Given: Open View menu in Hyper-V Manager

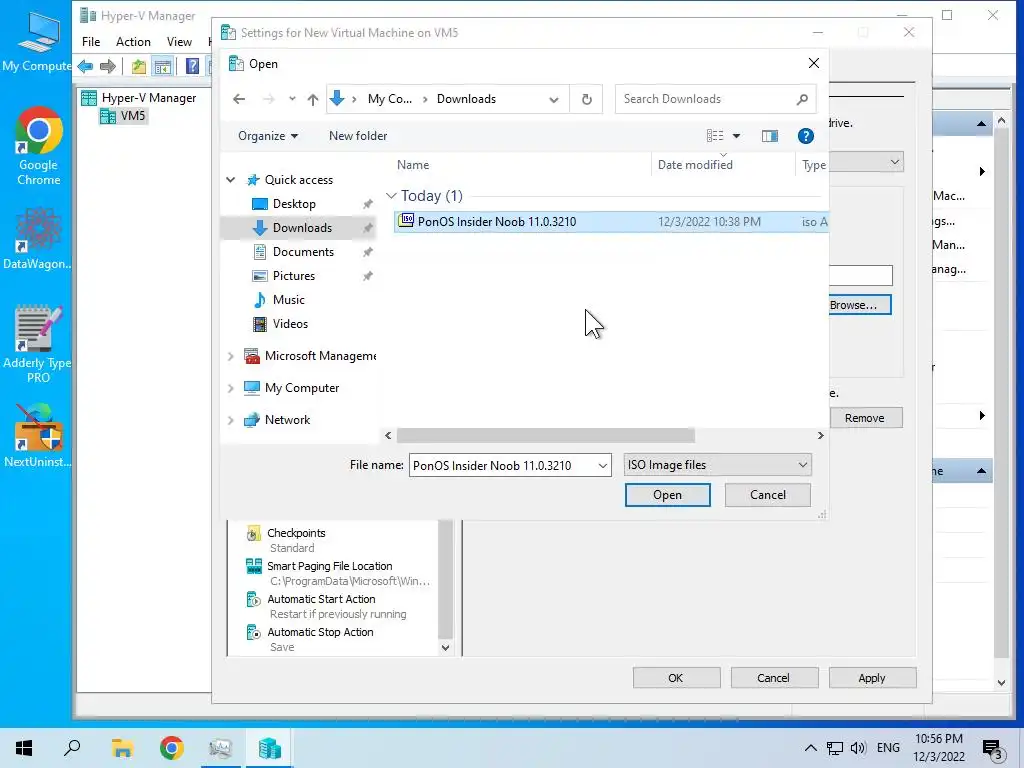Looking at the screenshot, I should (x=179, y=42).
